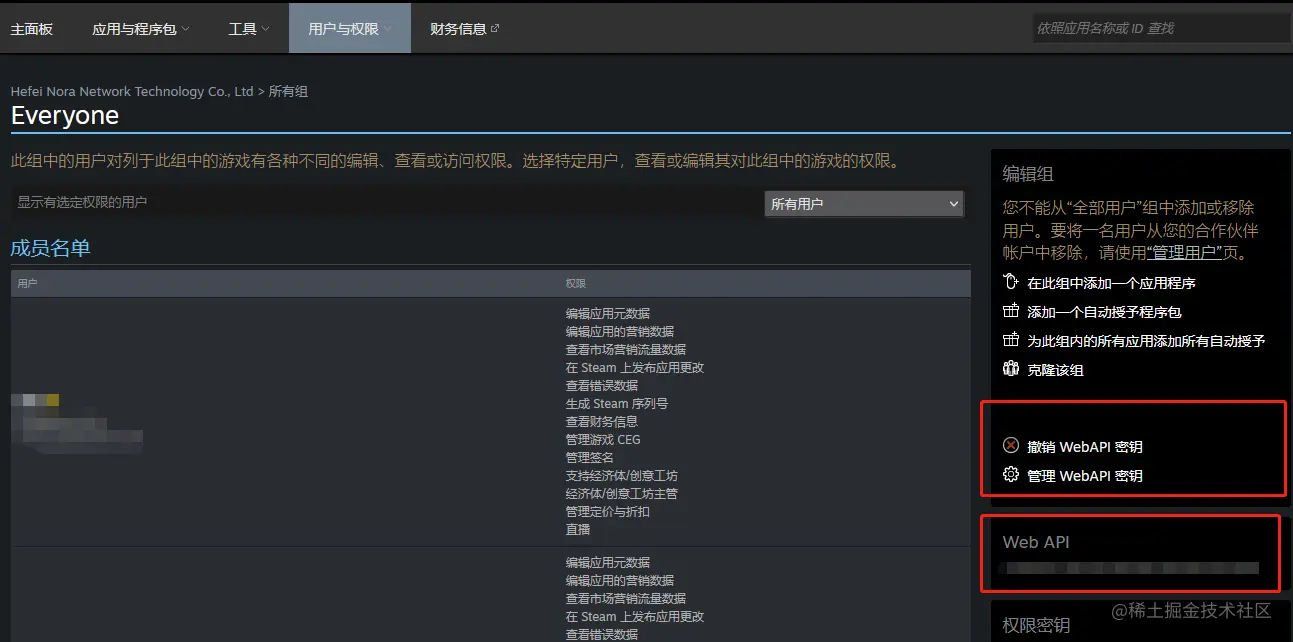The image size is (1293, 642).
Task: Click the revoke WebAPI key icon
Action: (1010, 446)
